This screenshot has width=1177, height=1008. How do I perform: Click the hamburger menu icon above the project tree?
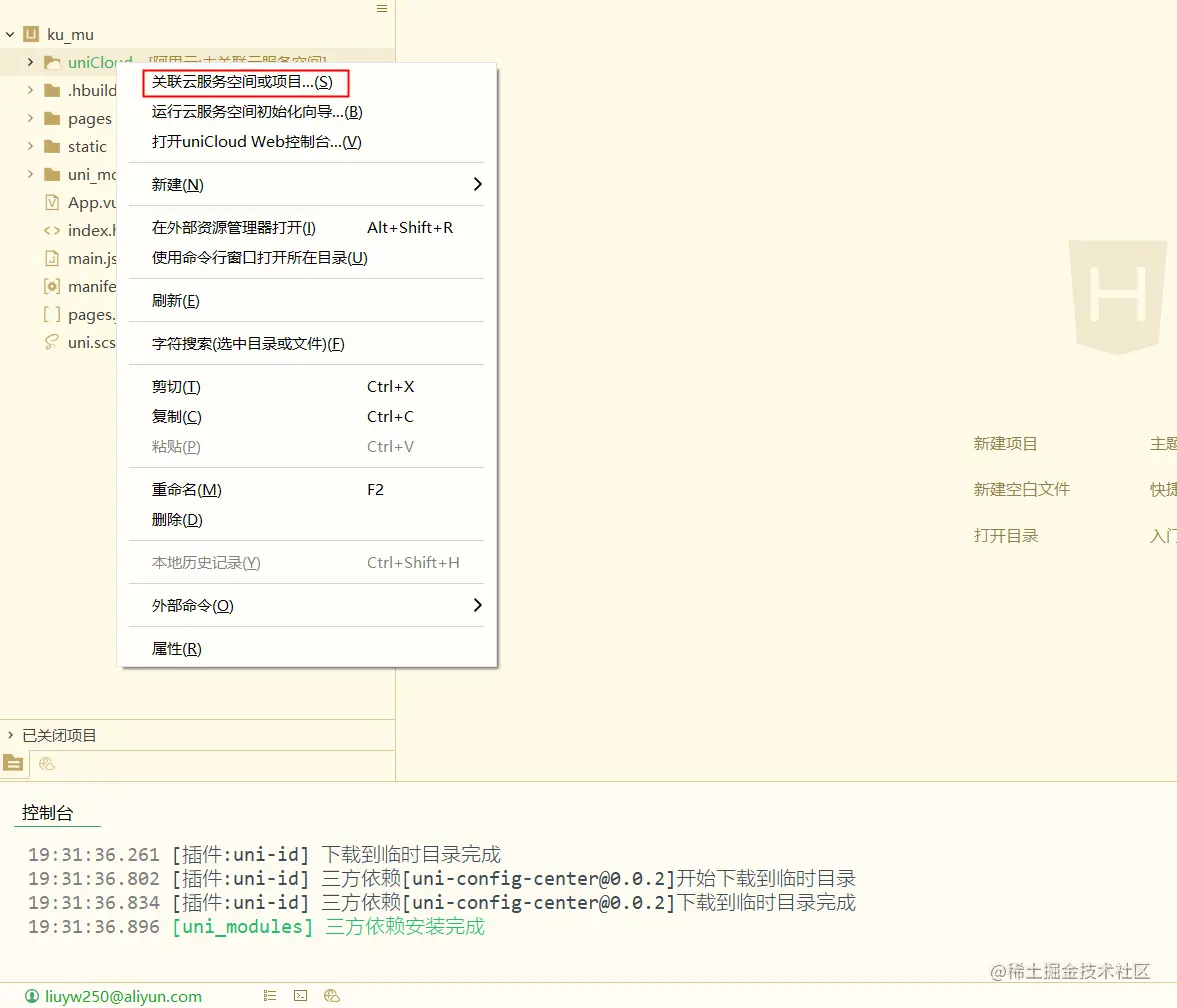pos(382,8)
